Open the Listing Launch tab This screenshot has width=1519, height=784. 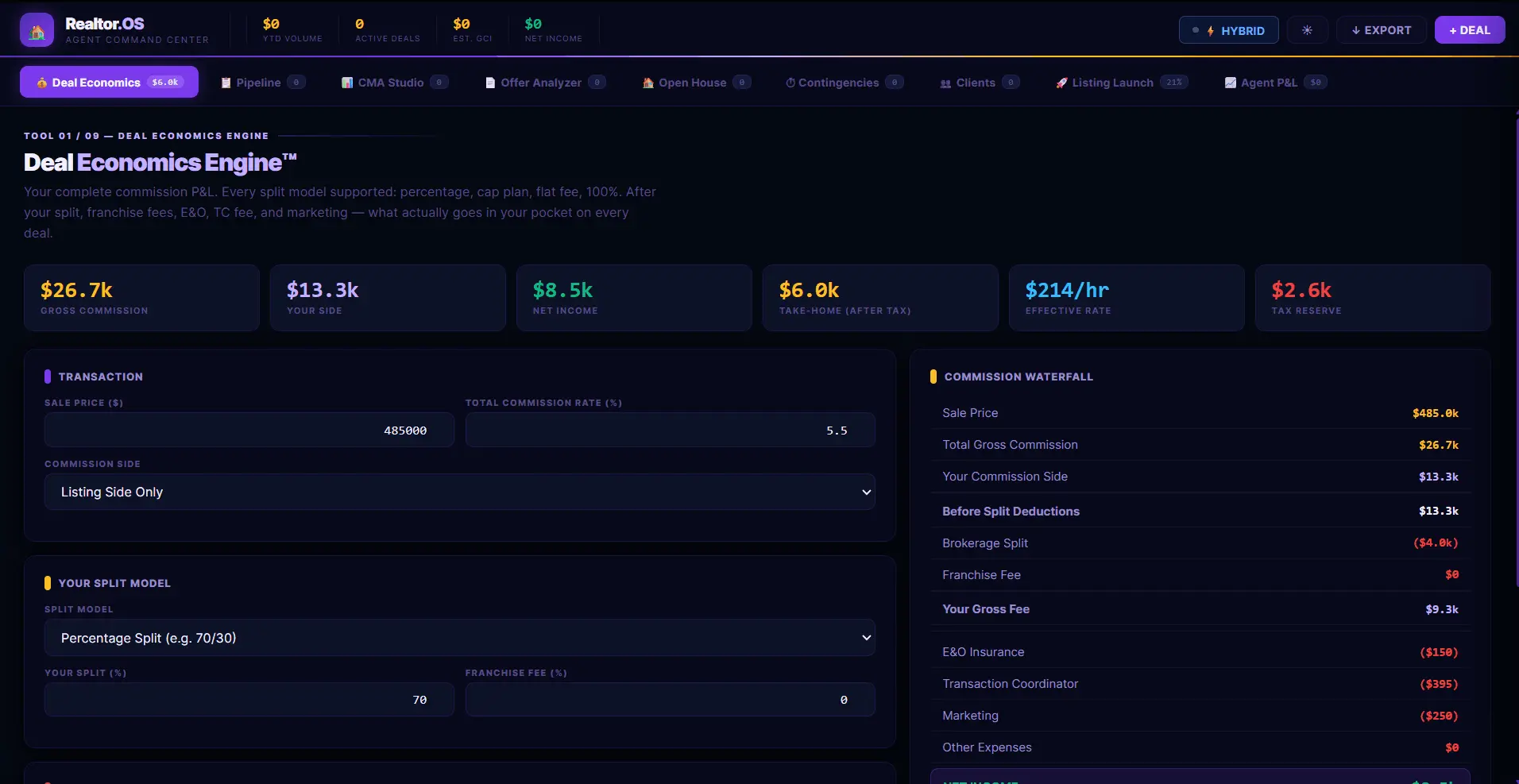[x=1122, y=83]
